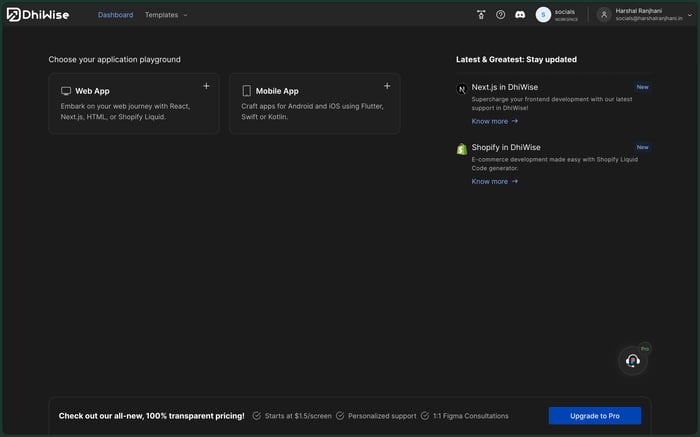Screen dimensions: 700x437
Task: Create a new Mobile App with plus icon
Action: 387,86
